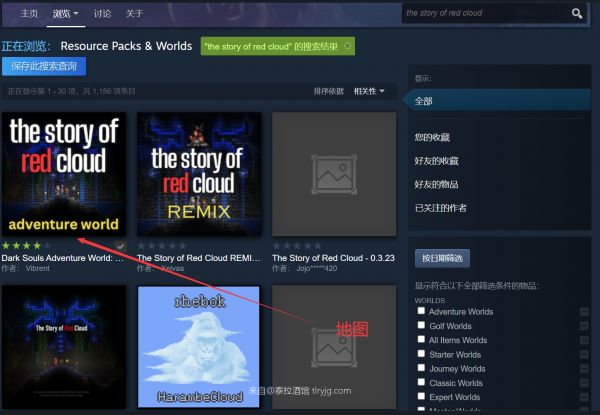Open 好友的物品 in the sidebar
Viewport: 600px width, 415px height.
click(x=437, y=185)
